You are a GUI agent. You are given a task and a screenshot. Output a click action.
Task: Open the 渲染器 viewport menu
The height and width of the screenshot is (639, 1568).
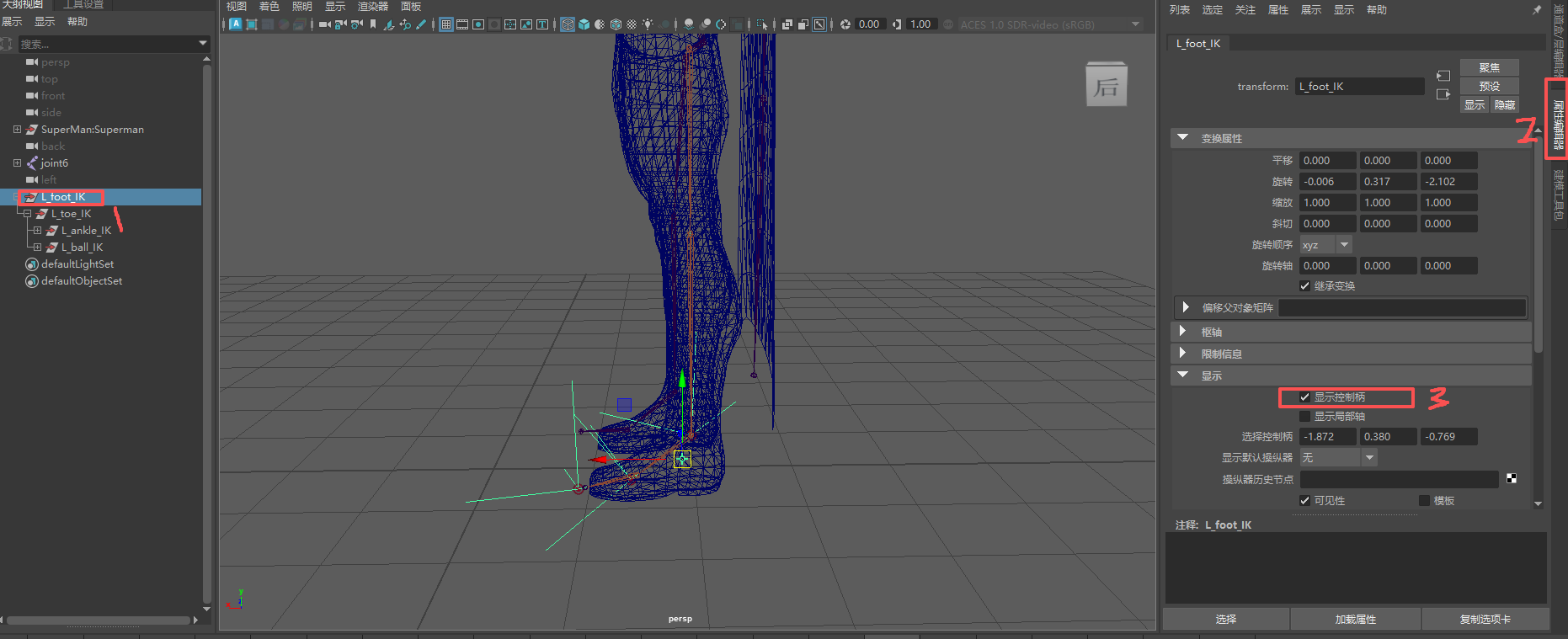pyautogui.click(x=373, y=7)
